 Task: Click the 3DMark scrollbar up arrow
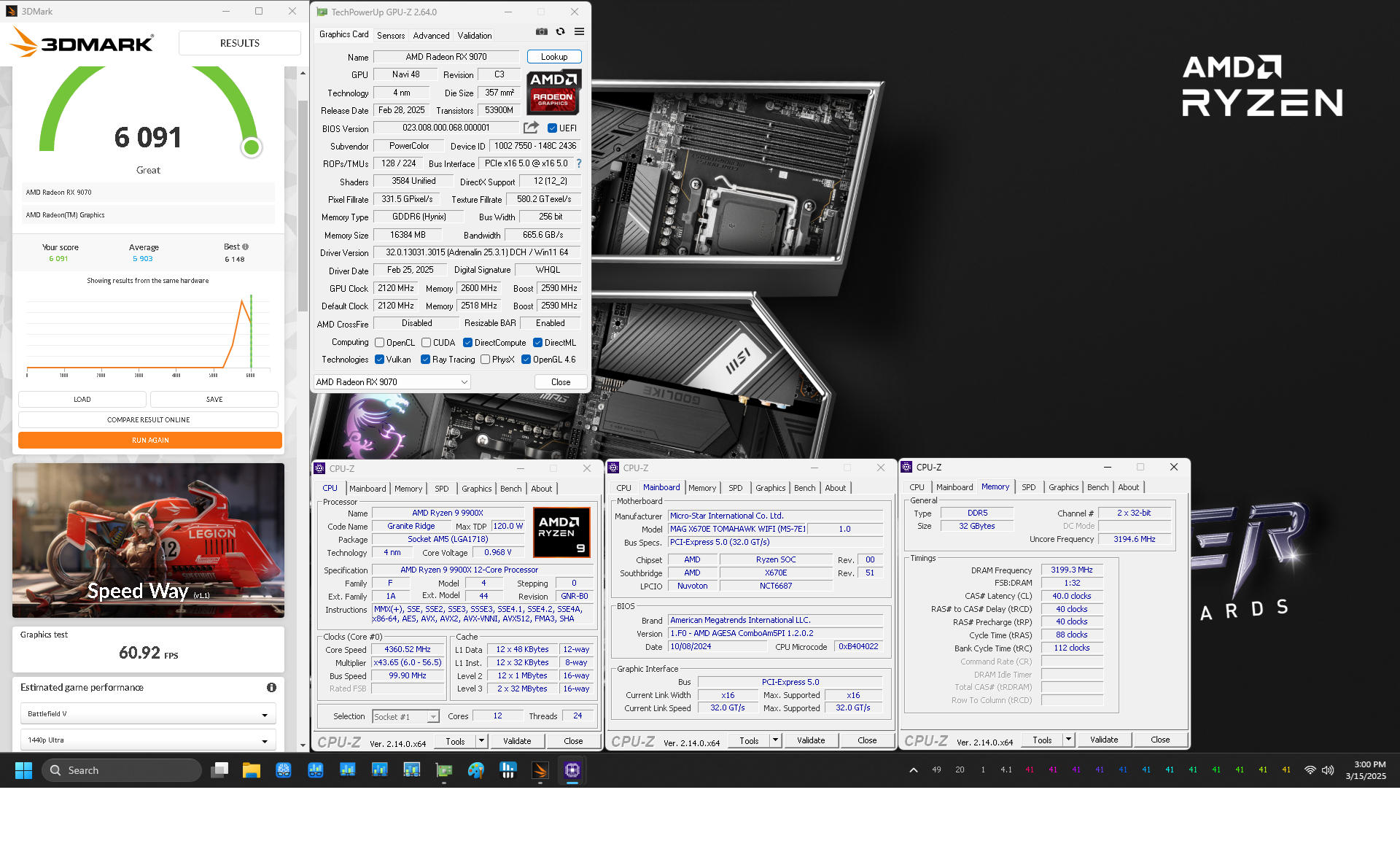pos(303,74)
